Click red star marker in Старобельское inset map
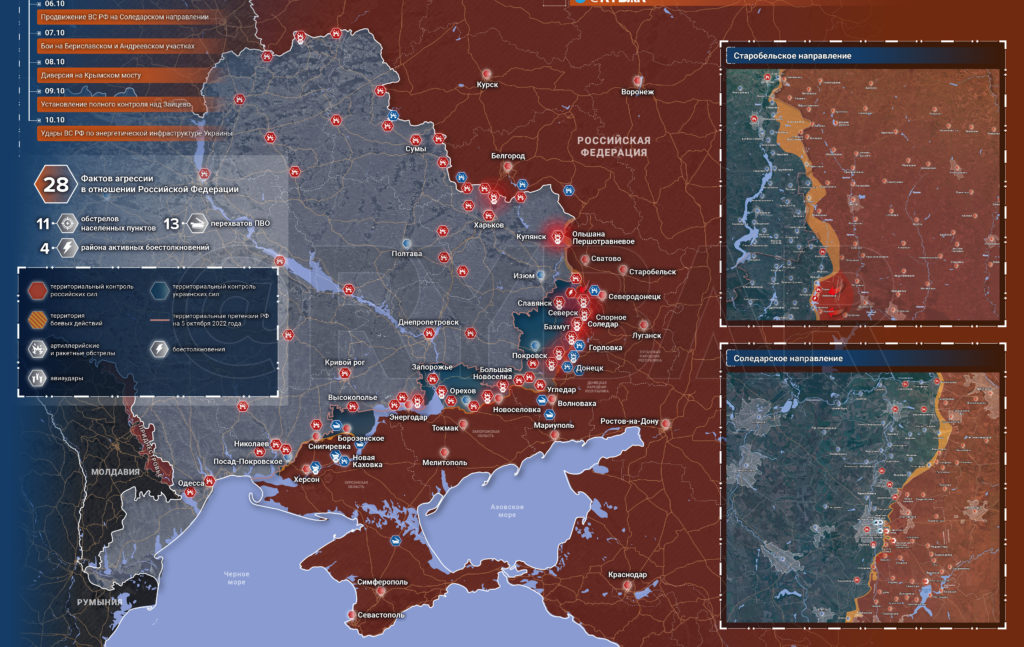 (x=833, y=291)
